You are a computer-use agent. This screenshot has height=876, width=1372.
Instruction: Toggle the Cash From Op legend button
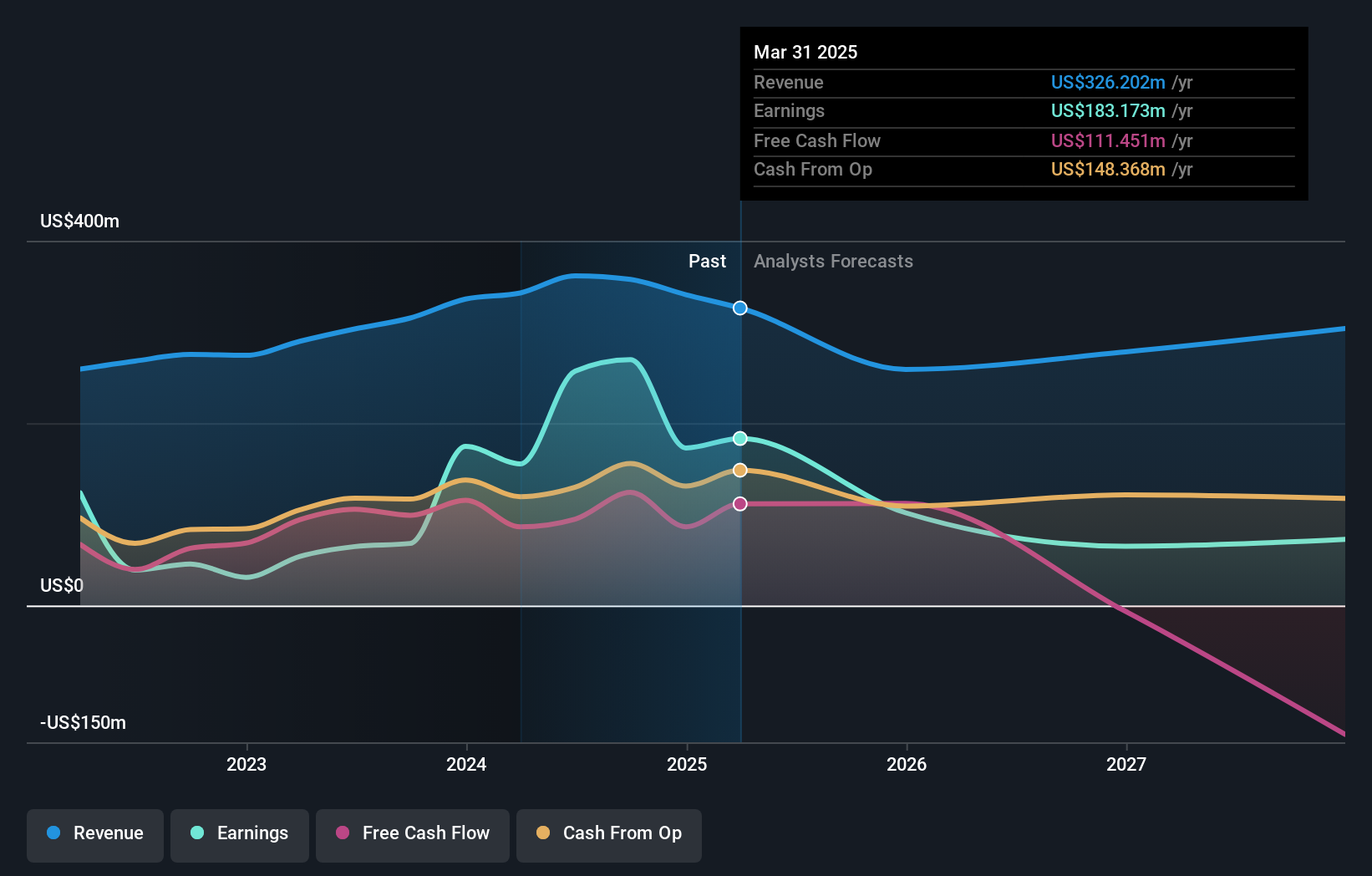(609, 835)
